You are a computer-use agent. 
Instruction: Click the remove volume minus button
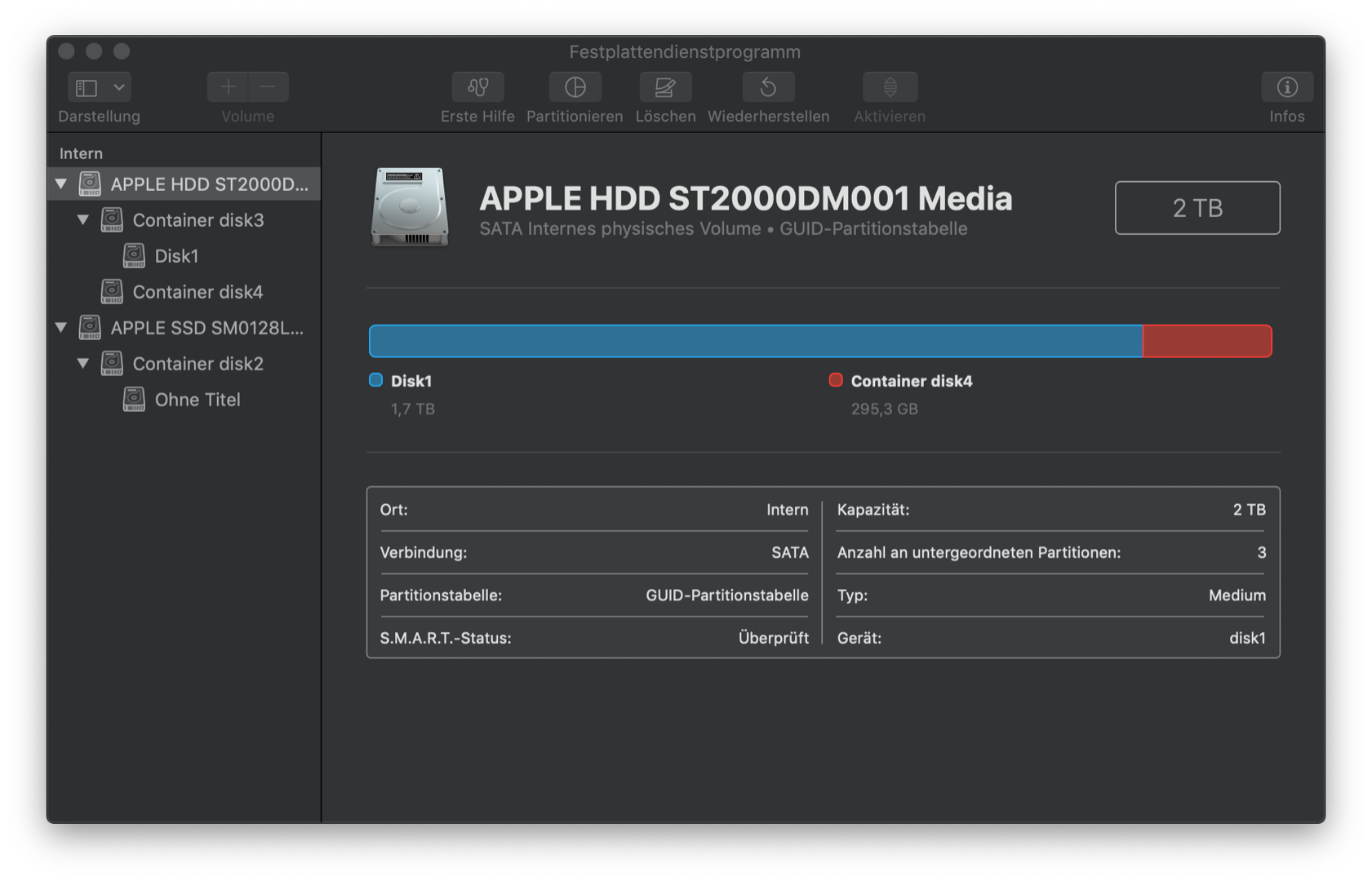(268, 87)
